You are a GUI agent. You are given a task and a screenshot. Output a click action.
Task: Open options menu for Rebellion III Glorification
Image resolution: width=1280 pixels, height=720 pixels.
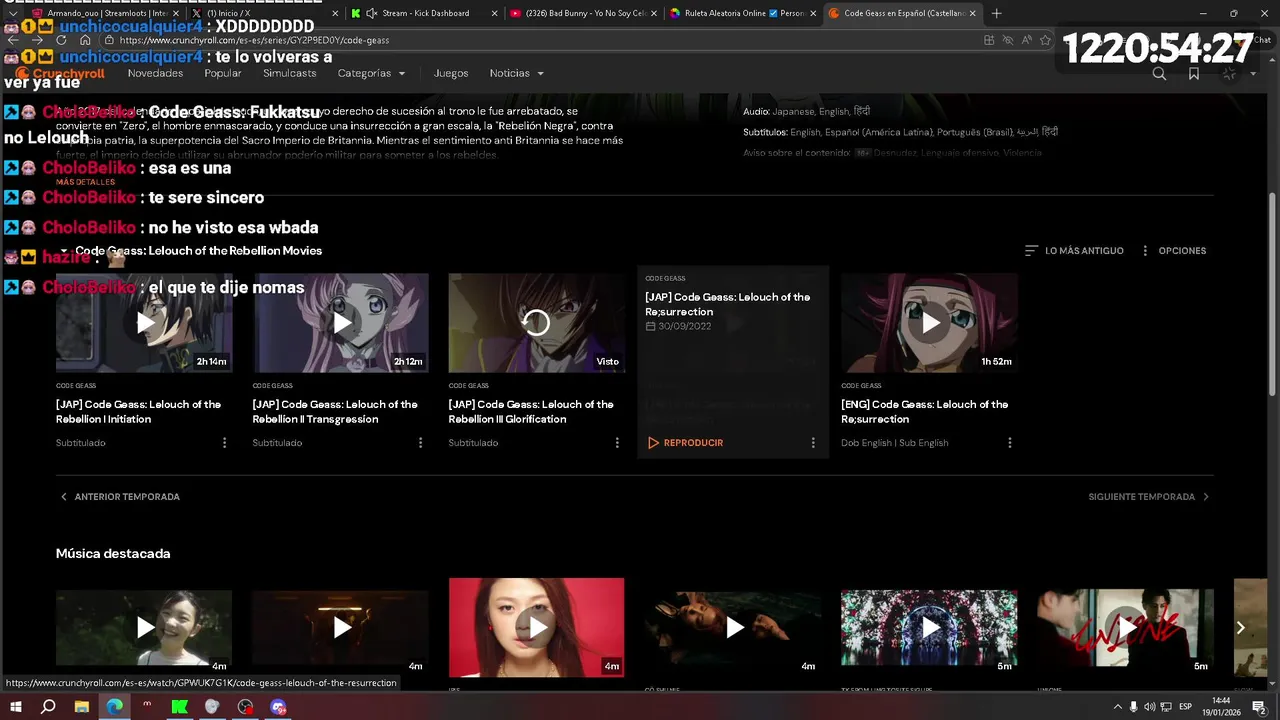click(617, 443)
